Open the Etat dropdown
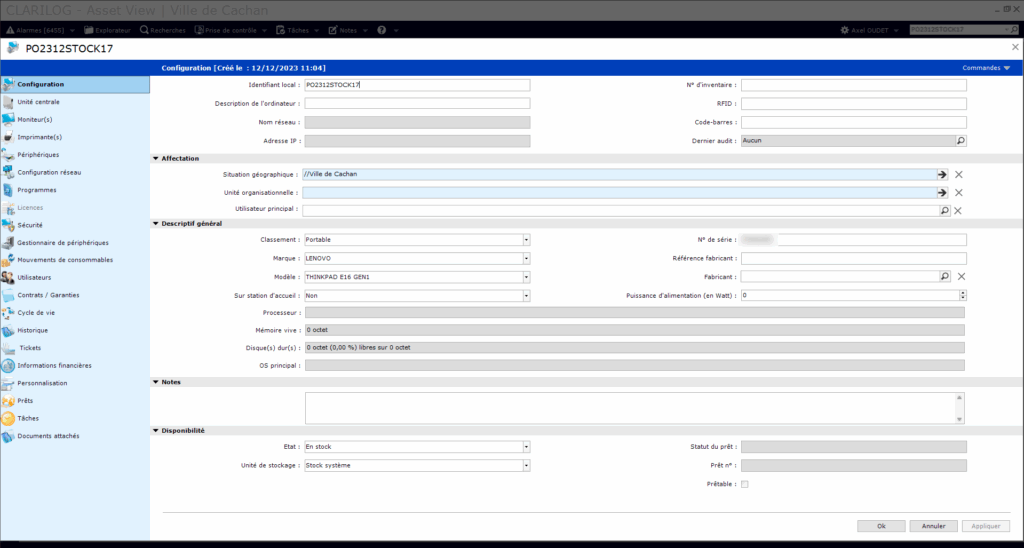 (526, 447)
